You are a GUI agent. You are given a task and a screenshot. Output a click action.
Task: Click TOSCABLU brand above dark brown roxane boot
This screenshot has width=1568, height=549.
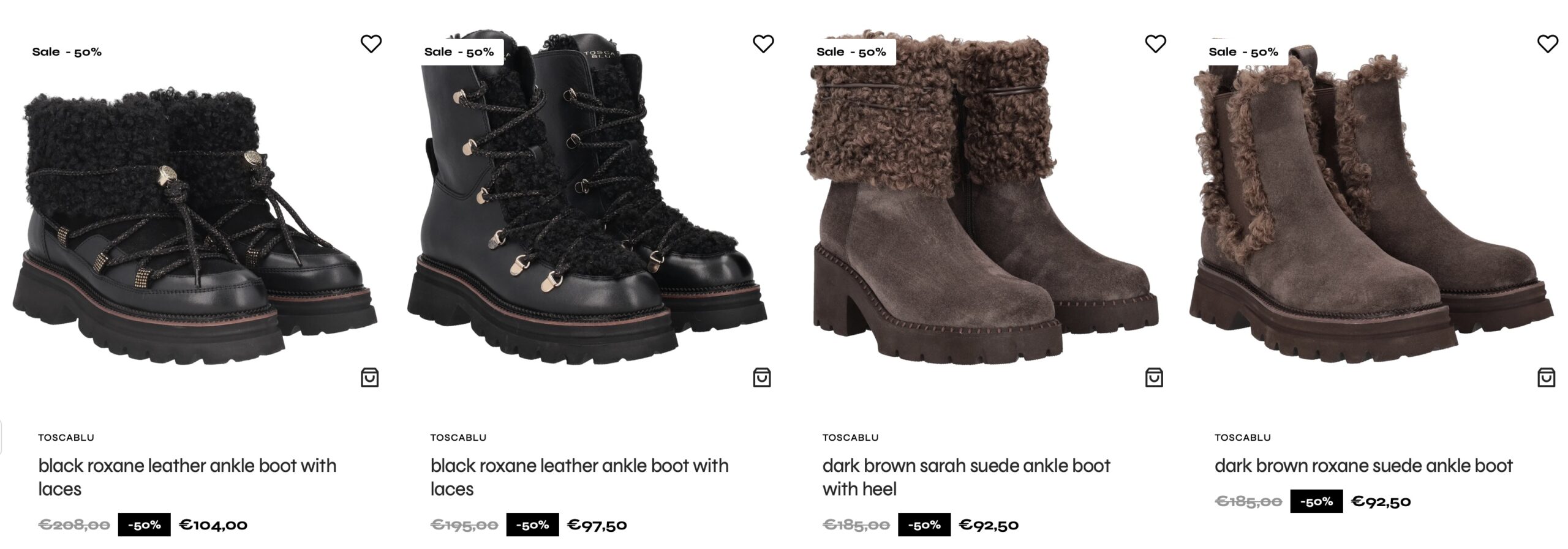point(1242,438)
